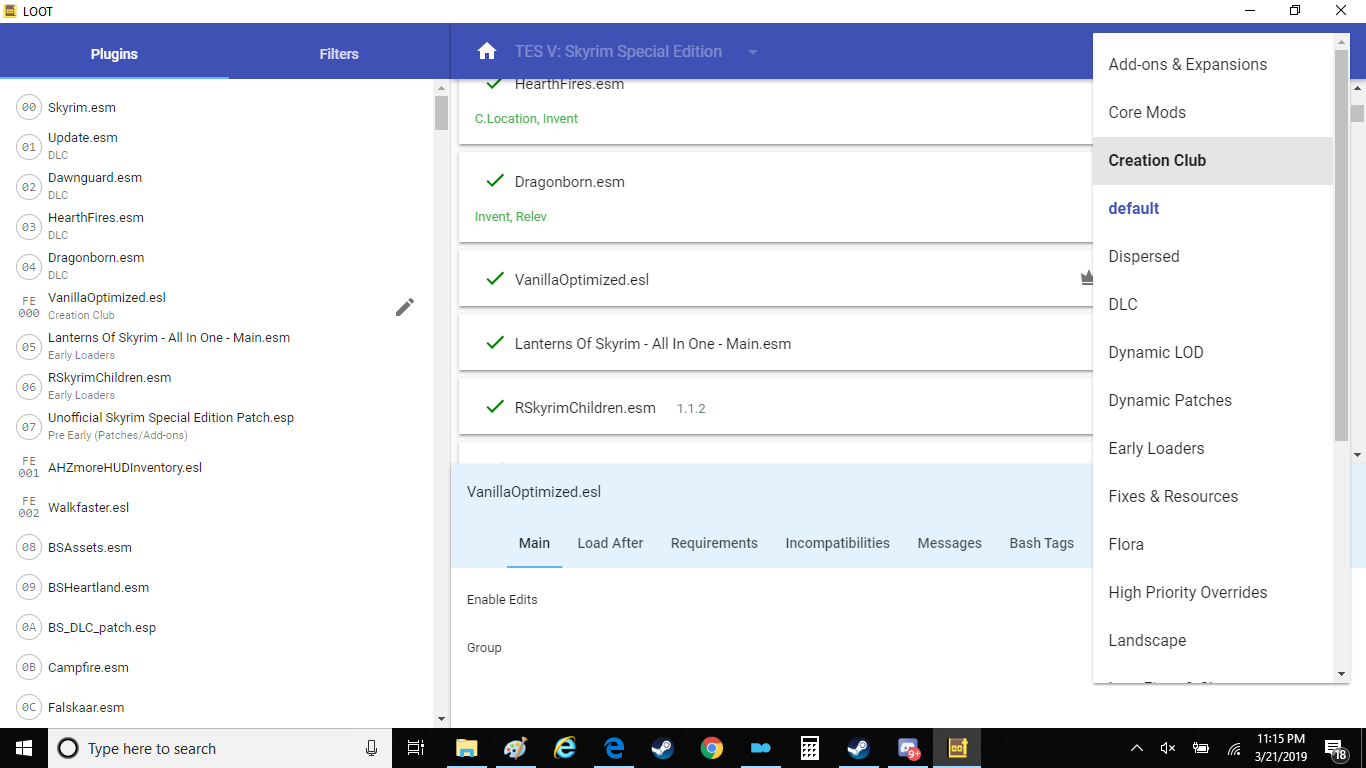The width and height of the screenshot is (1366, 768).
Task: Open the Load After tab
Action: (x=610, y=543)
